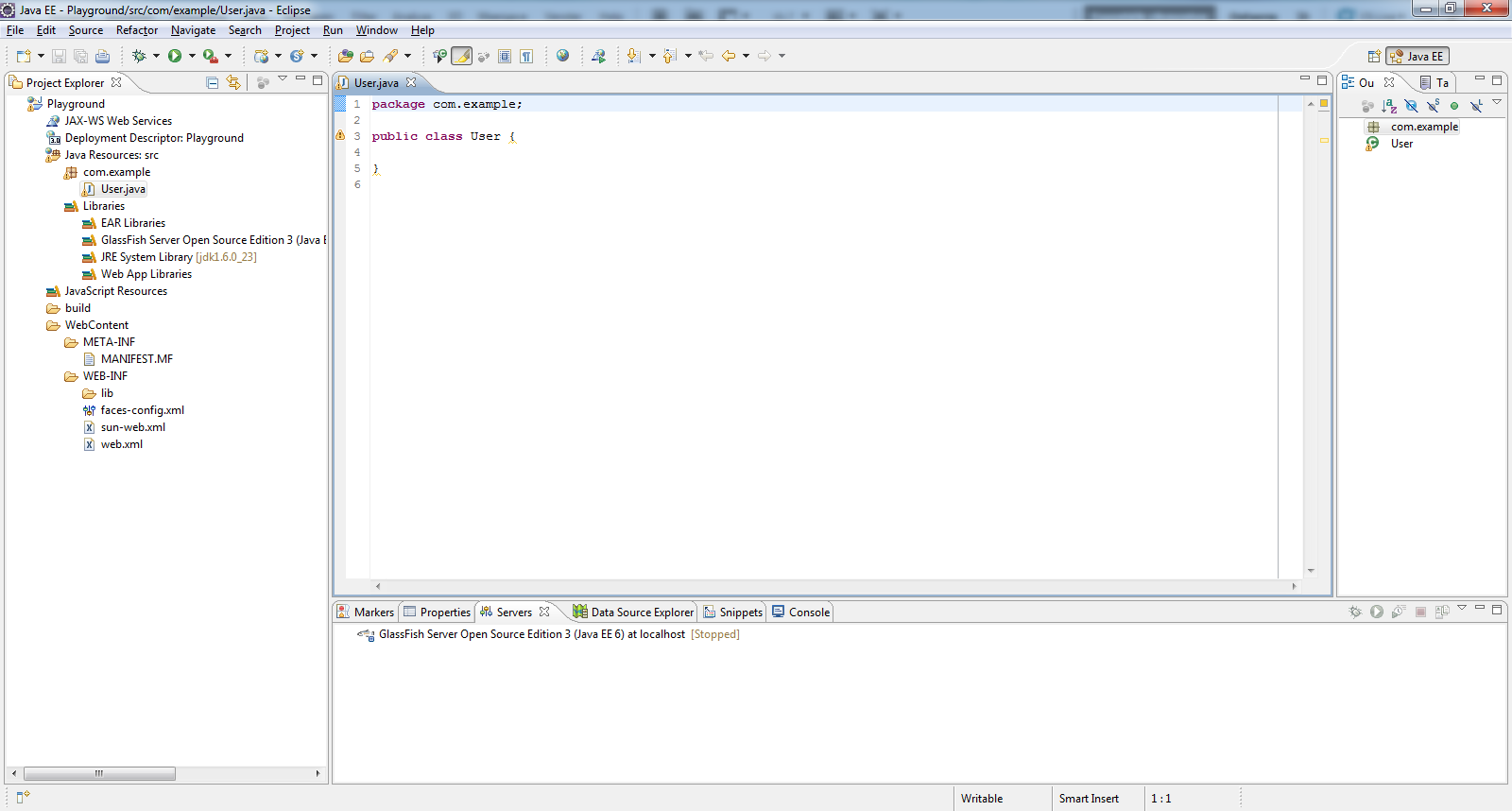Click the Search flashlight icon
The width and height of the screenshot is (1512, 811).
click(390, 56)
